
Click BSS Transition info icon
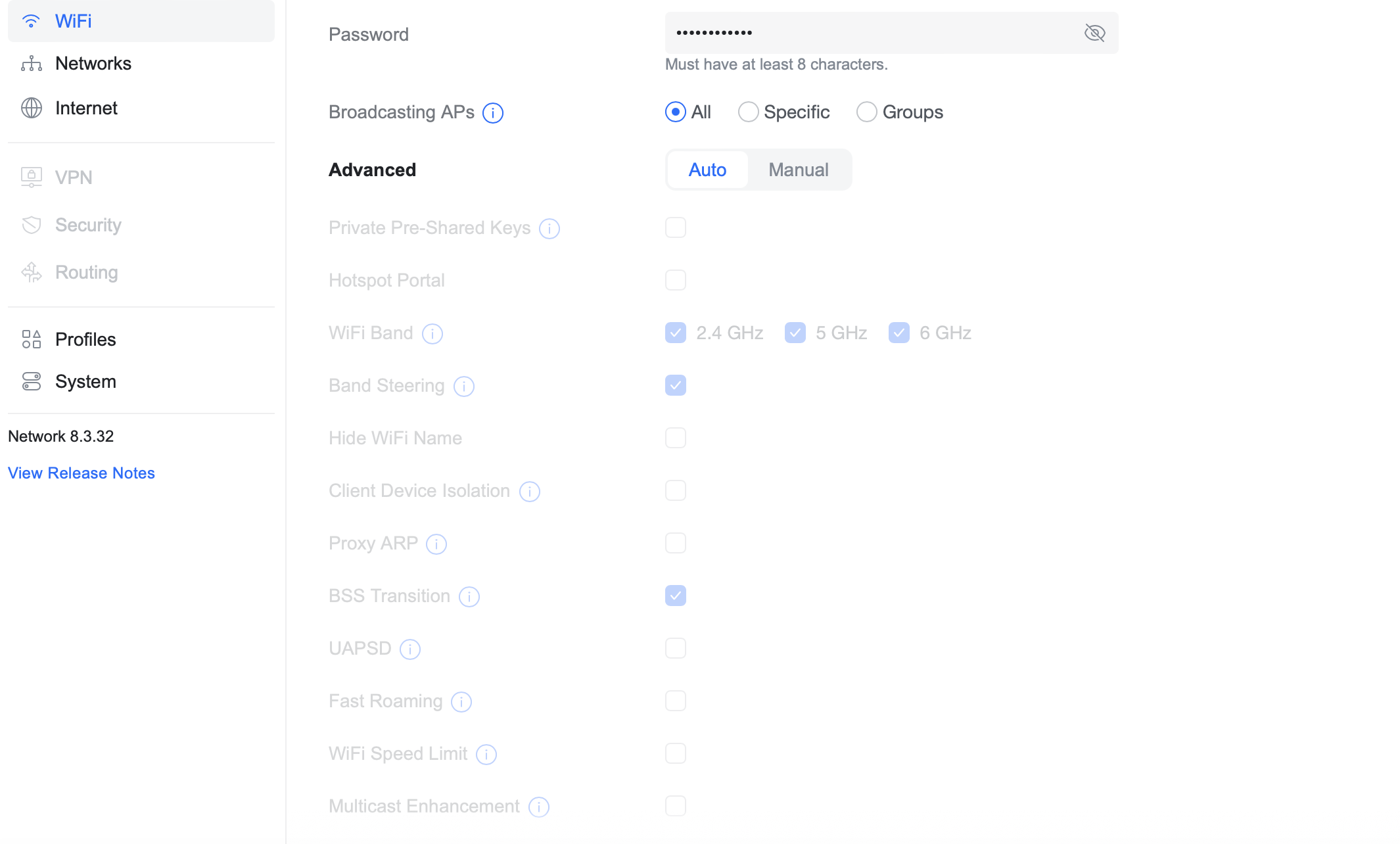[x=469, y=597]
